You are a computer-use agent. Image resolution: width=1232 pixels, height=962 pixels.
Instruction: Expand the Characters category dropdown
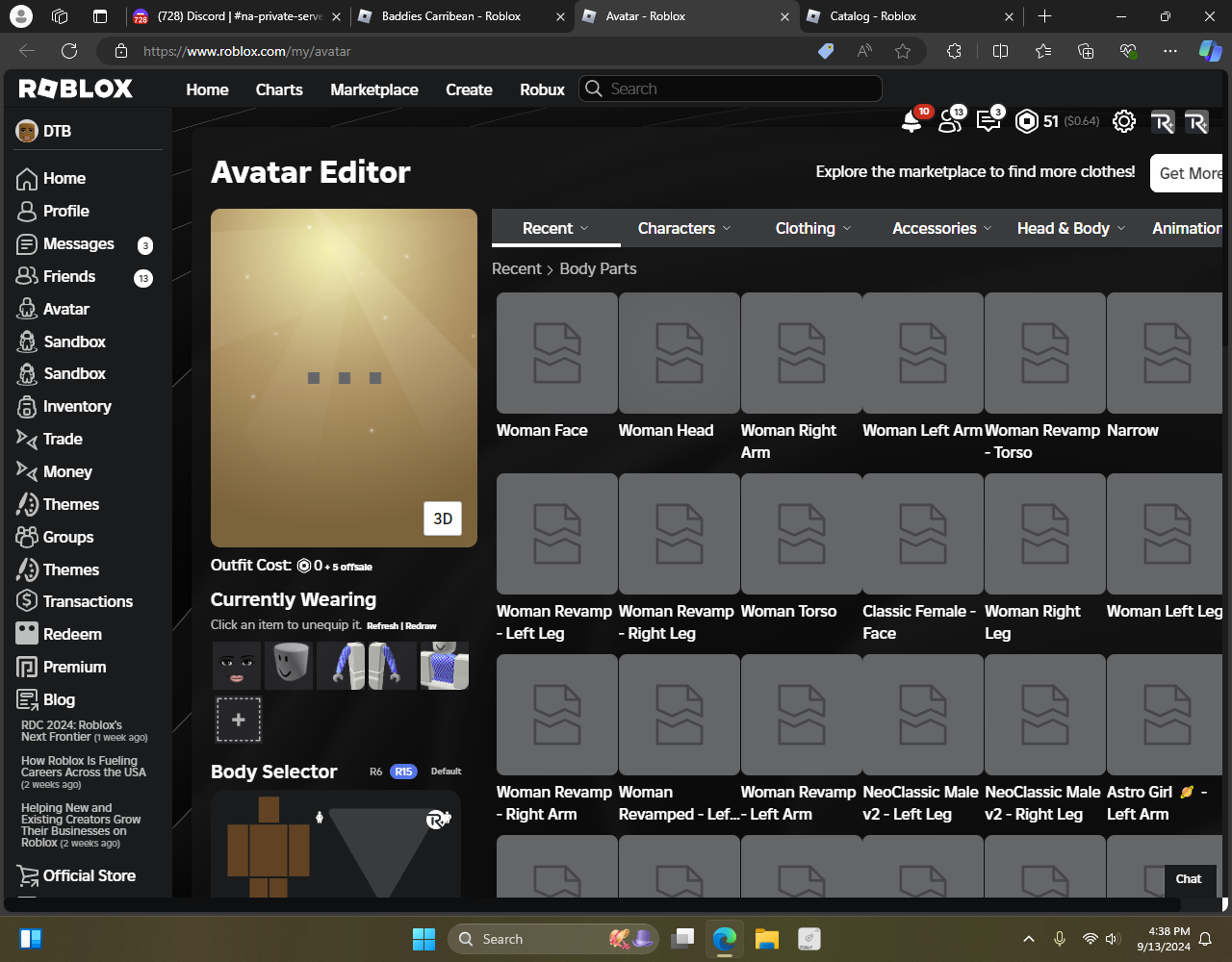[x=684, y=228]
